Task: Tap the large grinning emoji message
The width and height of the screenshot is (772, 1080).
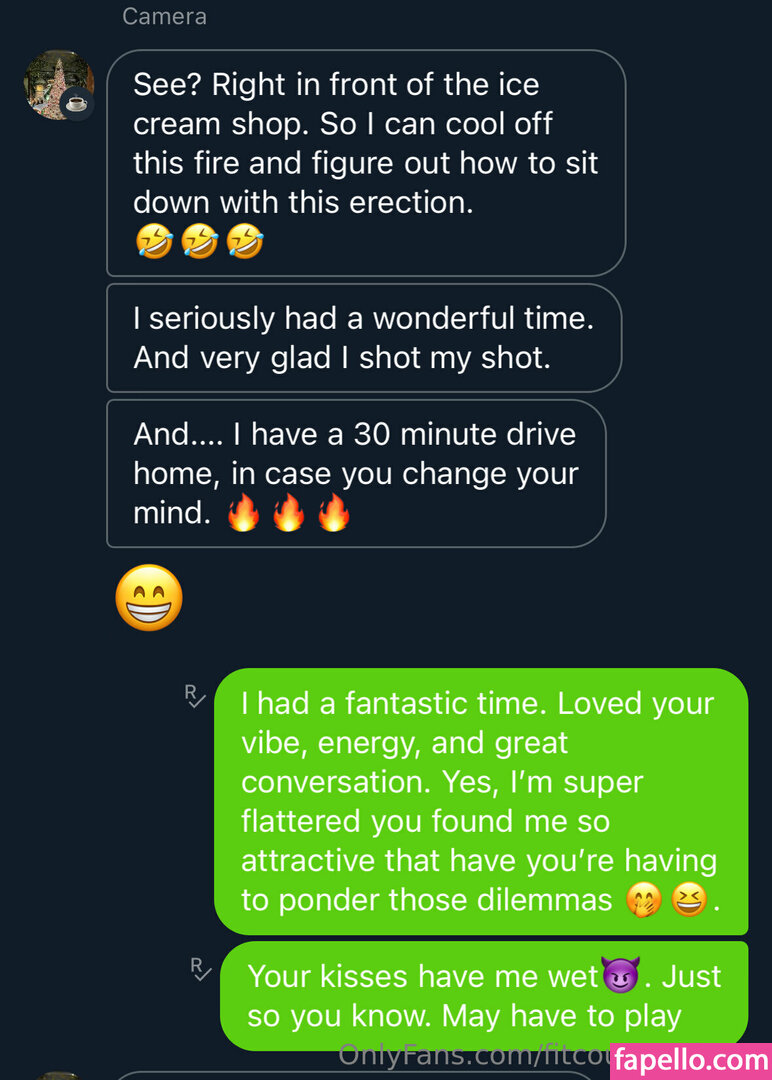Action: coord(149,598)
